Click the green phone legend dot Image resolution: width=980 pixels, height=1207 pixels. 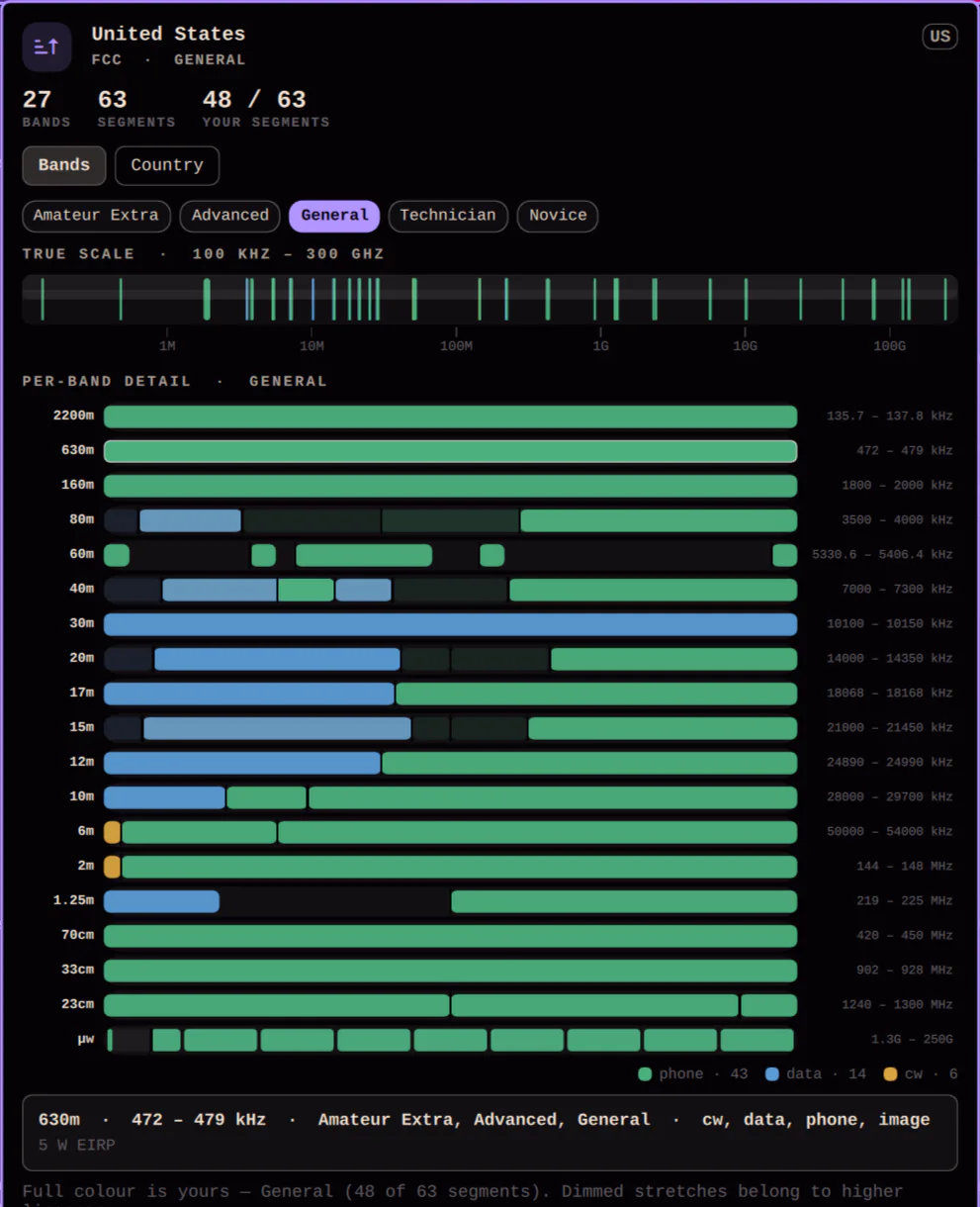click(x=645, y=1073)
